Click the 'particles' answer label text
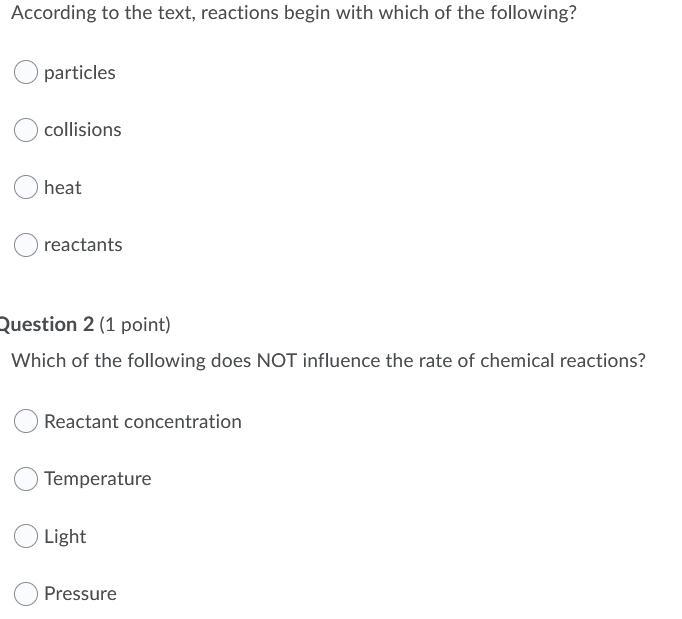Screen dimensions: 682x619 coord(80,73)
